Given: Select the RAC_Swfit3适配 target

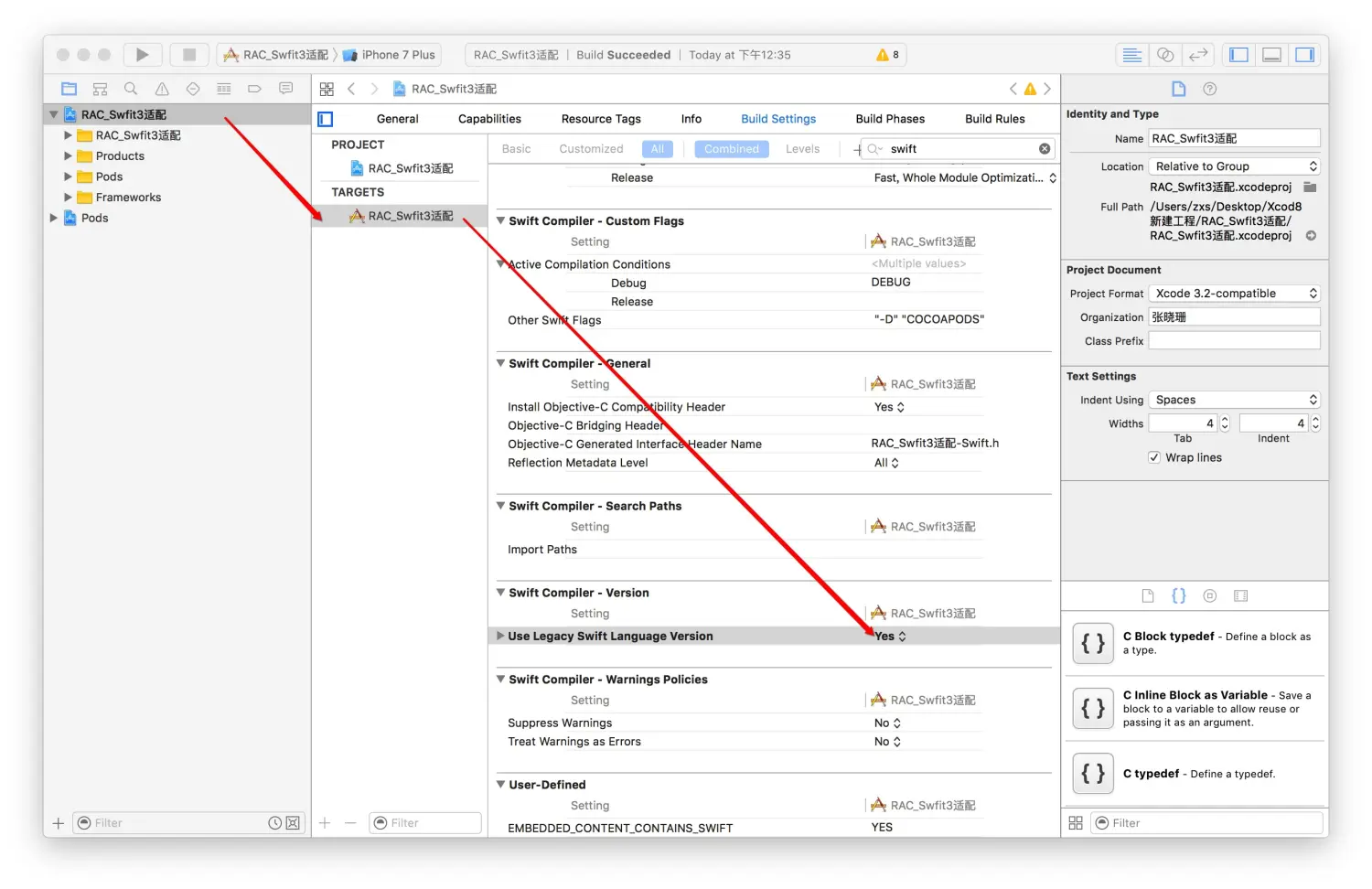Looking at the screenshot, I should pyautogui.click(x=400, y=216).
